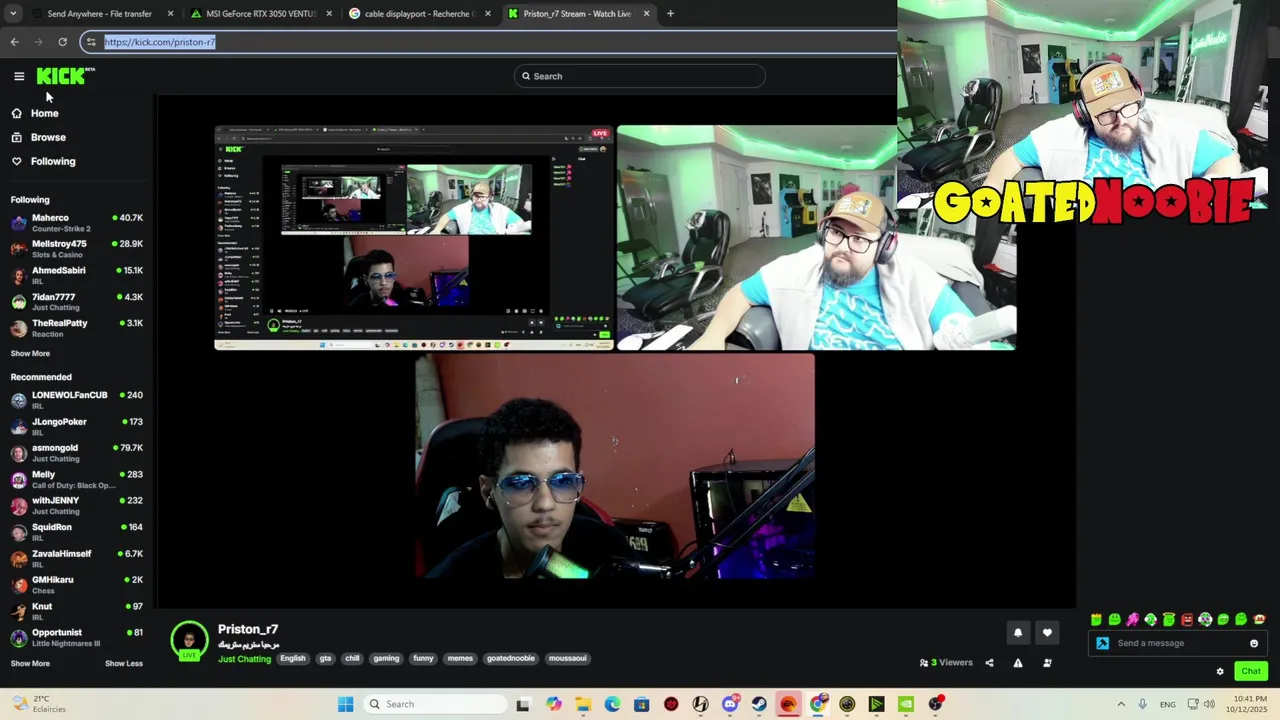The width and height of the screenshot is (1280, 720).
Task: Select the English stream tag
Action: pyautogui.click(x=293, y=658)
